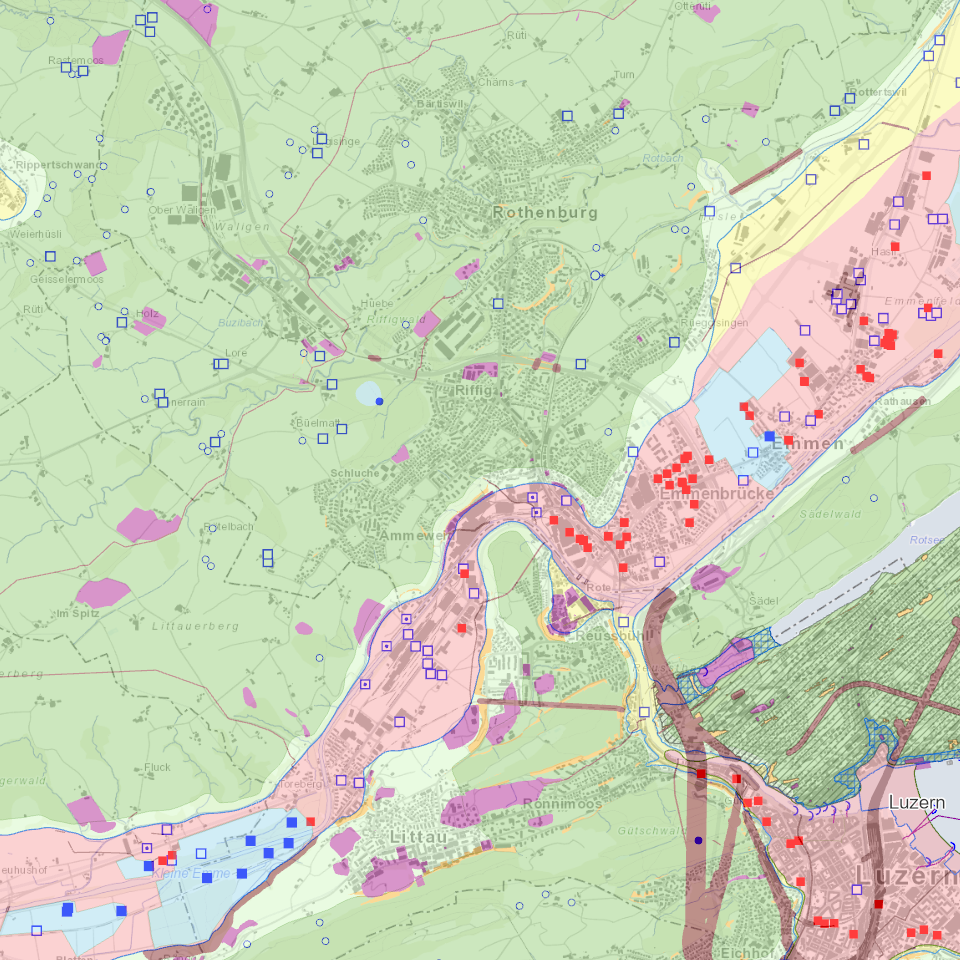Select the hollow square marker at Rüeggisingen
Screen dimensions: 960x960
(x=674, y=342)
